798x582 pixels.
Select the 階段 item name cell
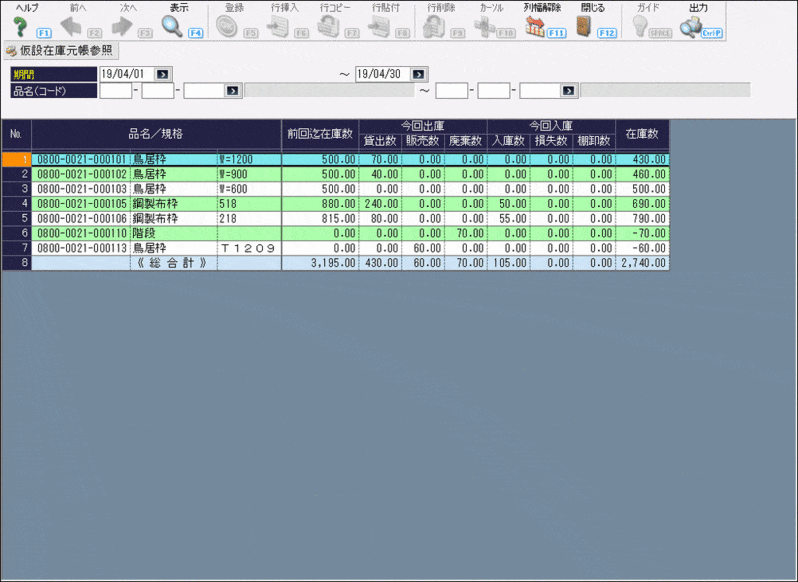pos(174,234)
